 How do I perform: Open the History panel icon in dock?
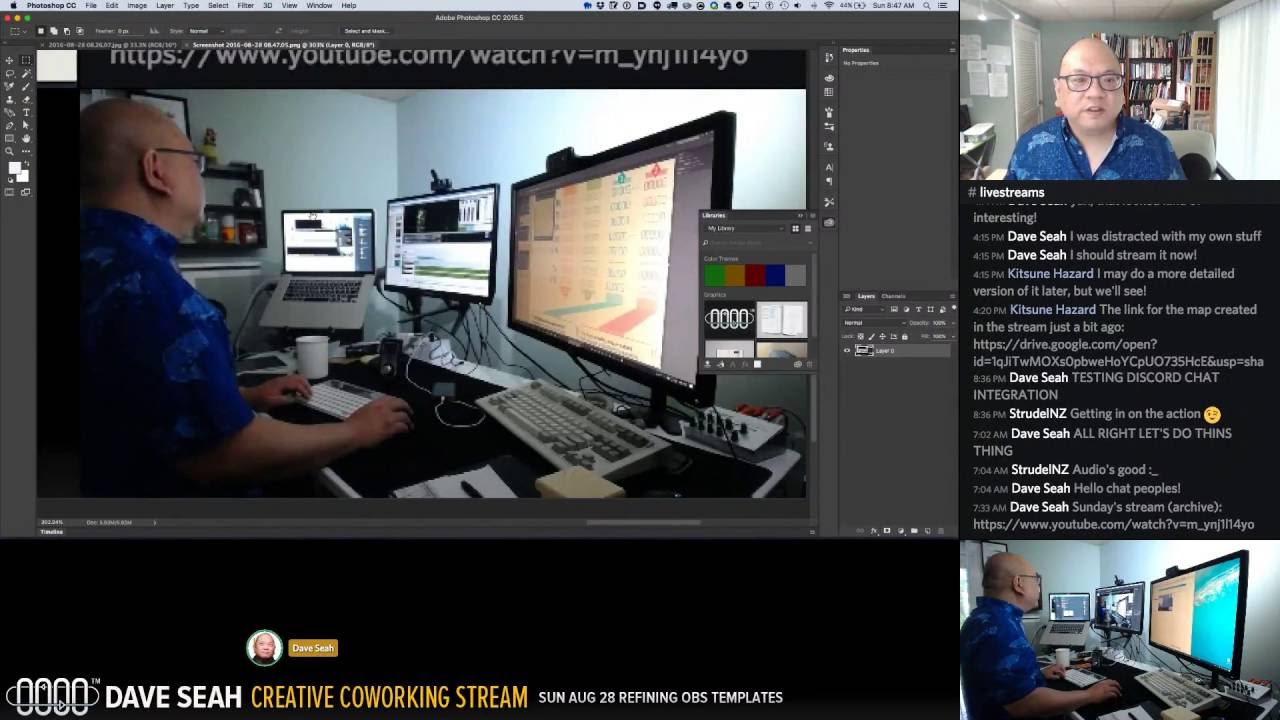coord(829,57)
